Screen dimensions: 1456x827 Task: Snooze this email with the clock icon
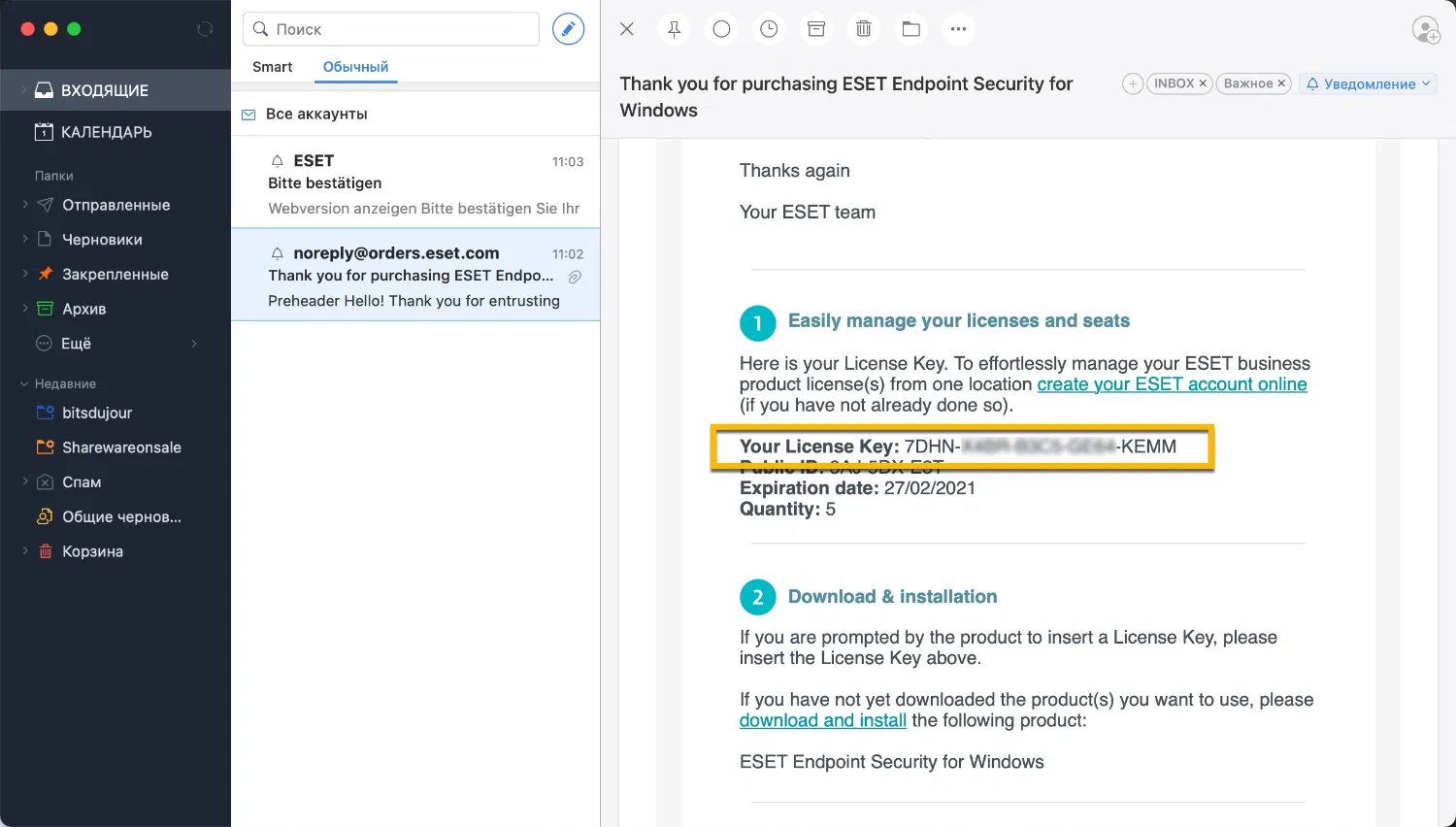click(769, 29)
